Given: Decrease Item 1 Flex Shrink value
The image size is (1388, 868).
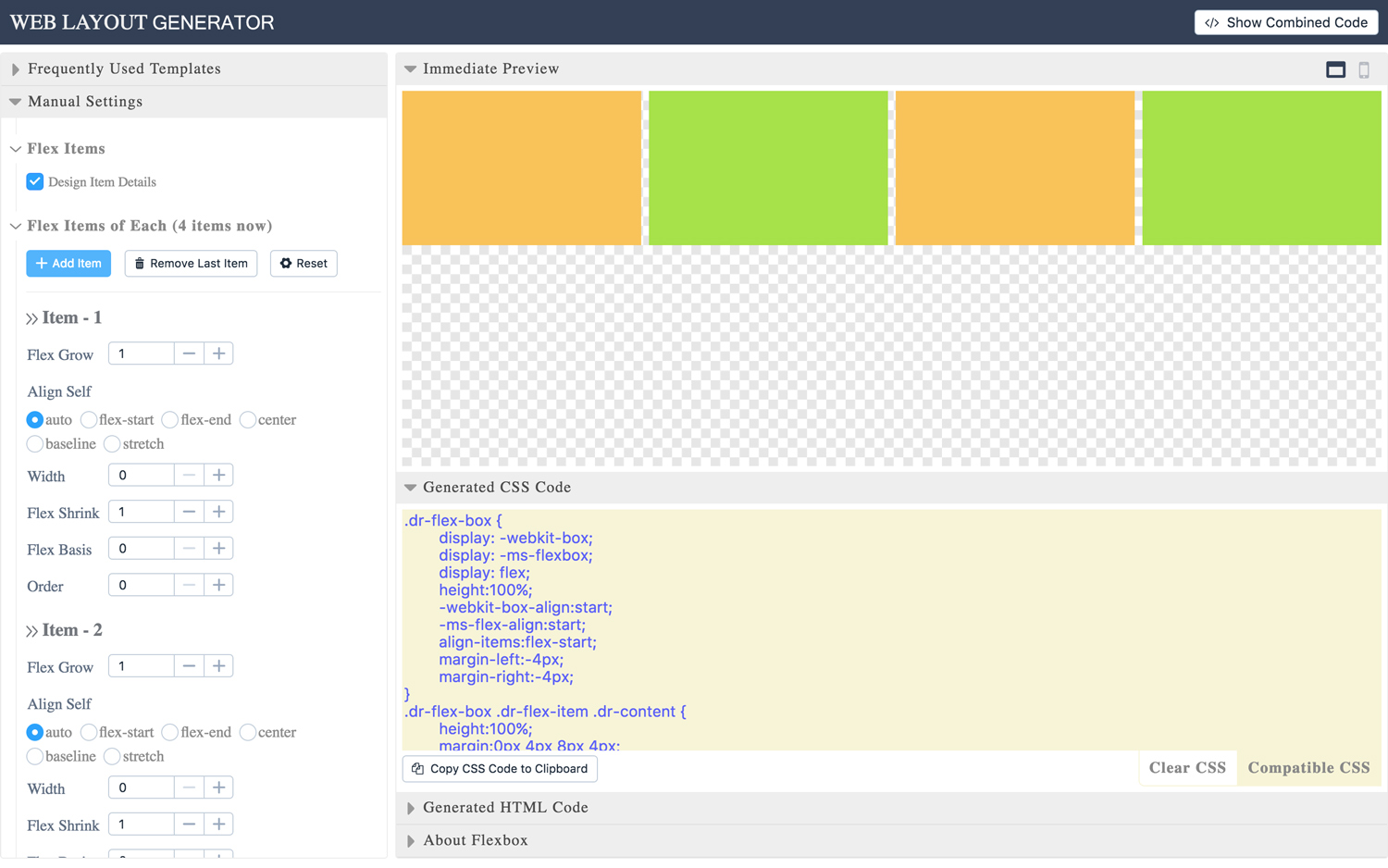Looking at the screenshot, I should 189,512.
